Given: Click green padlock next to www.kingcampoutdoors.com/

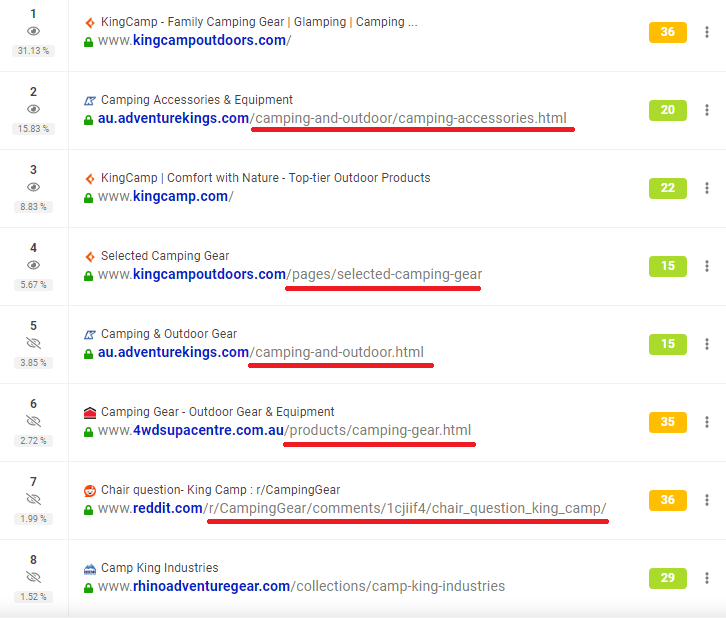Looking at the screenshot, I should tap(88, 42).
